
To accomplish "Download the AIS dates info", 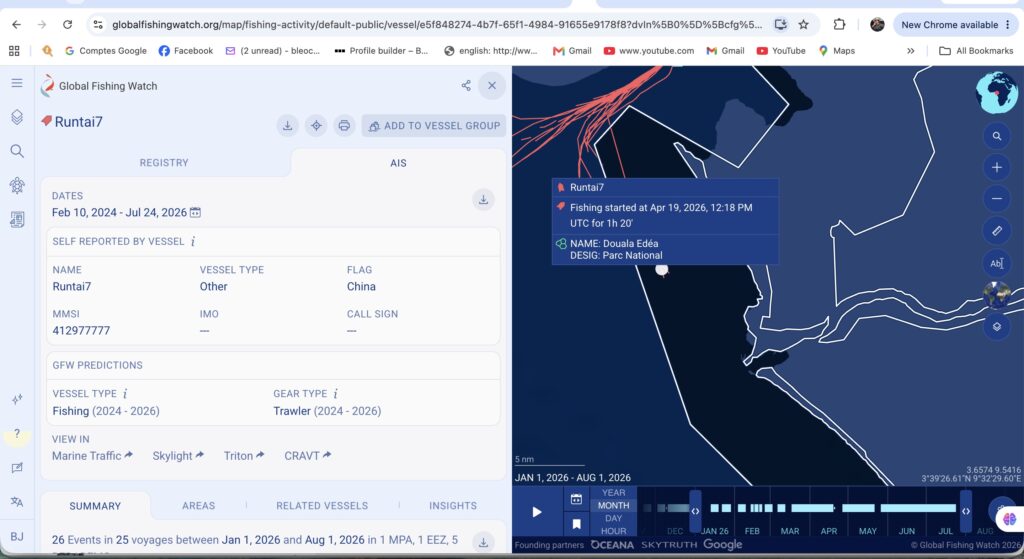I will (x=483, y=200).
